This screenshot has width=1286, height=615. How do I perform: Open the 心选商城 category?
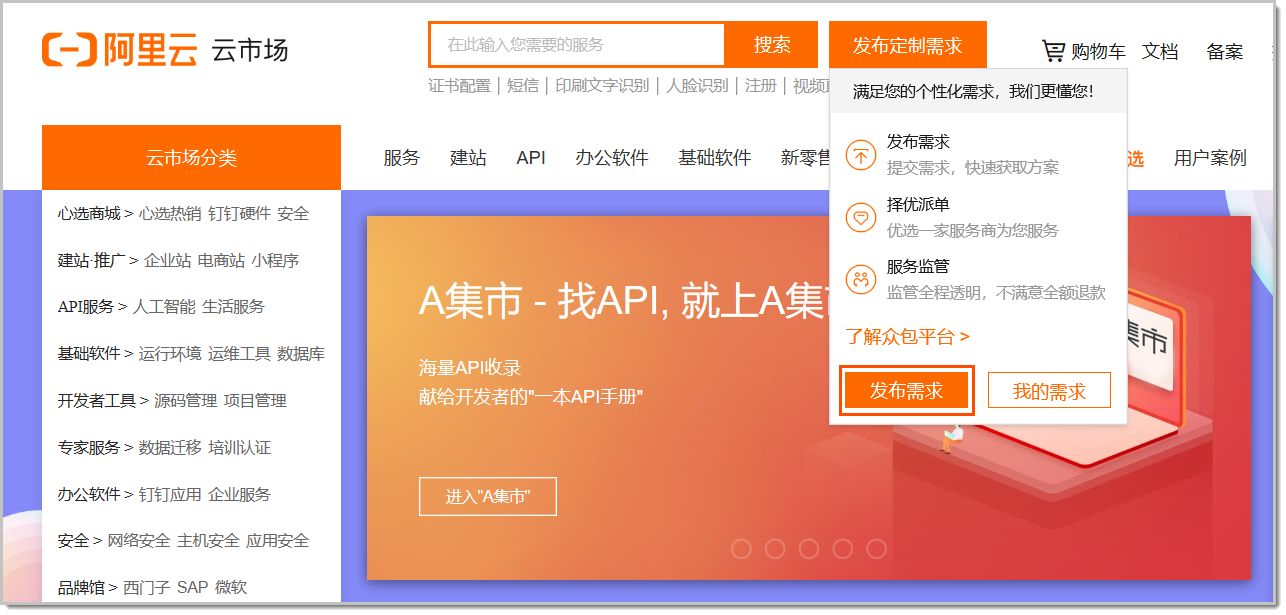[89, 214]
